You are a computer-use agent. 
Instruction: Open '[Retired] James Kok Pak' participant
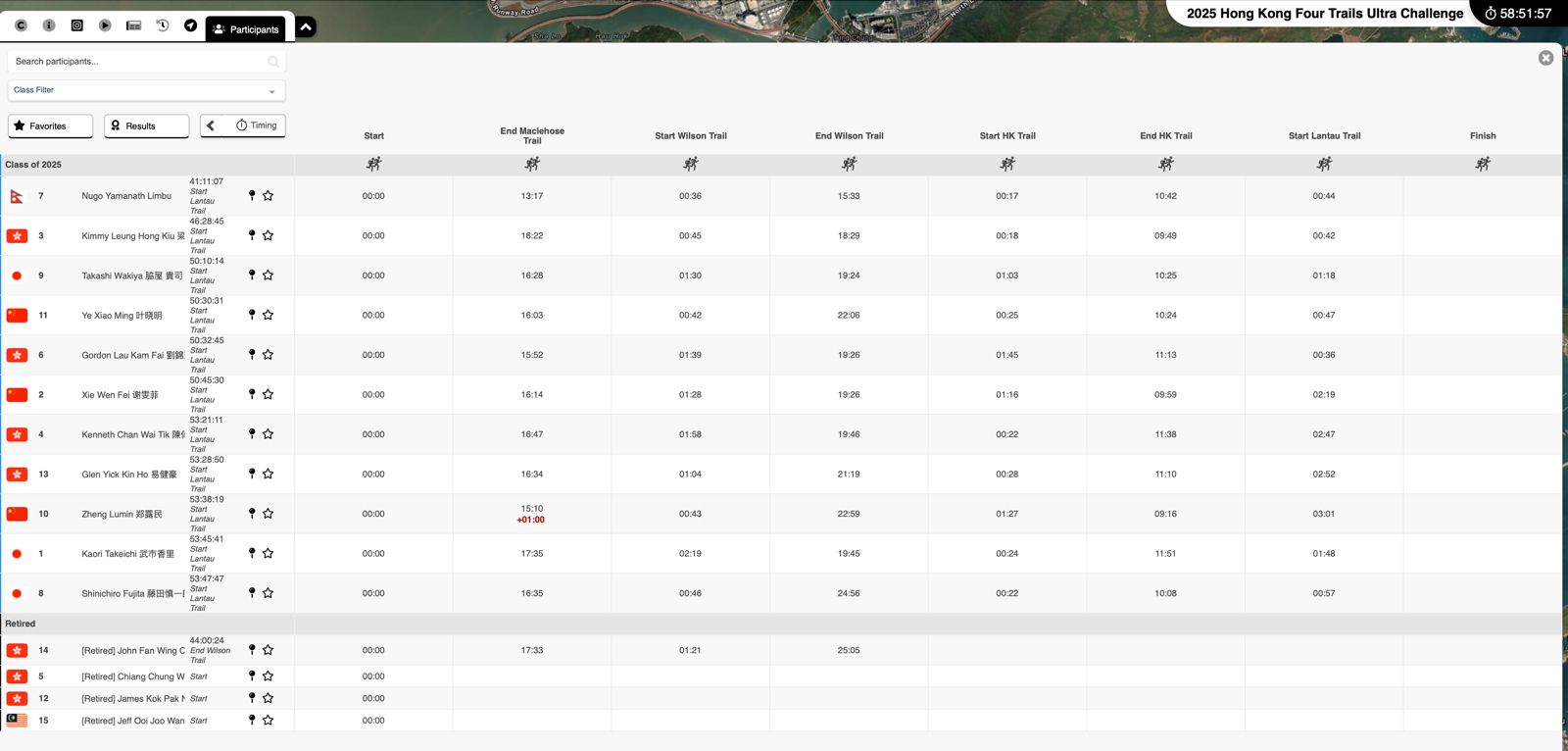click(x=133, y=699)
